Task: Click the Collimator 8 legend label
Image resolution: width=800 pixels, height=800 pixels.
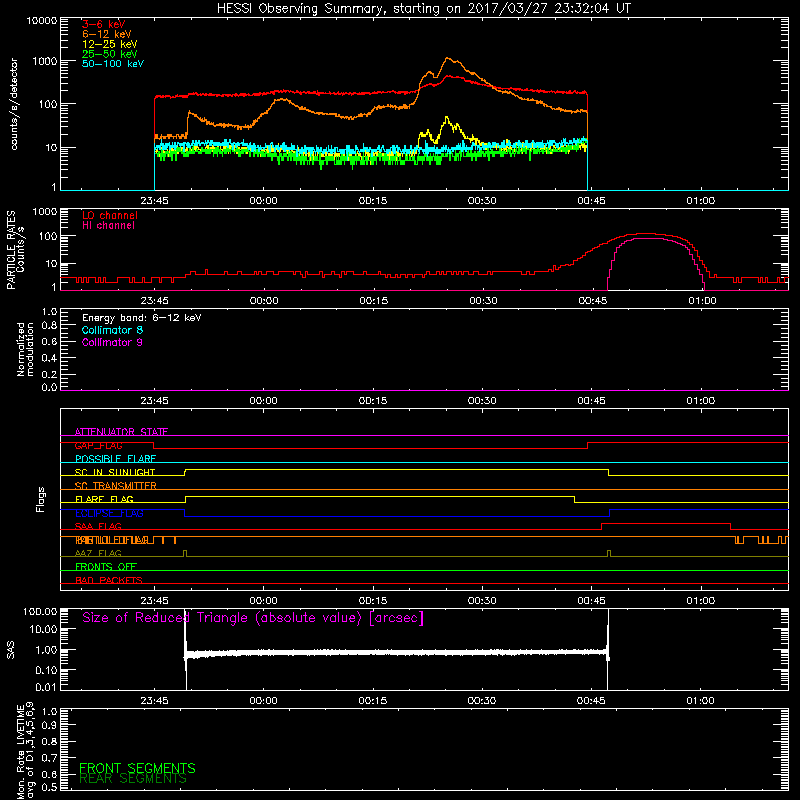Action: [112, 330]
